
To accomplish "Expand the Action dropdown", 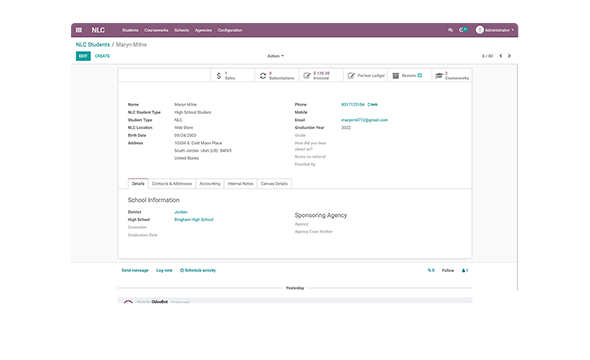I will coord(275,56).
